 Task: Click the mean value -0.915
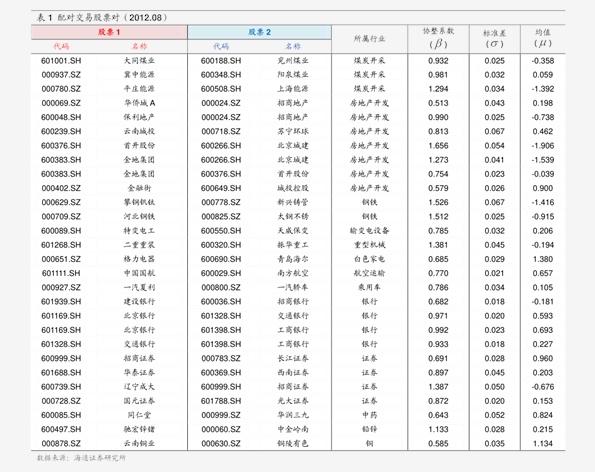[x=543, y=217]
